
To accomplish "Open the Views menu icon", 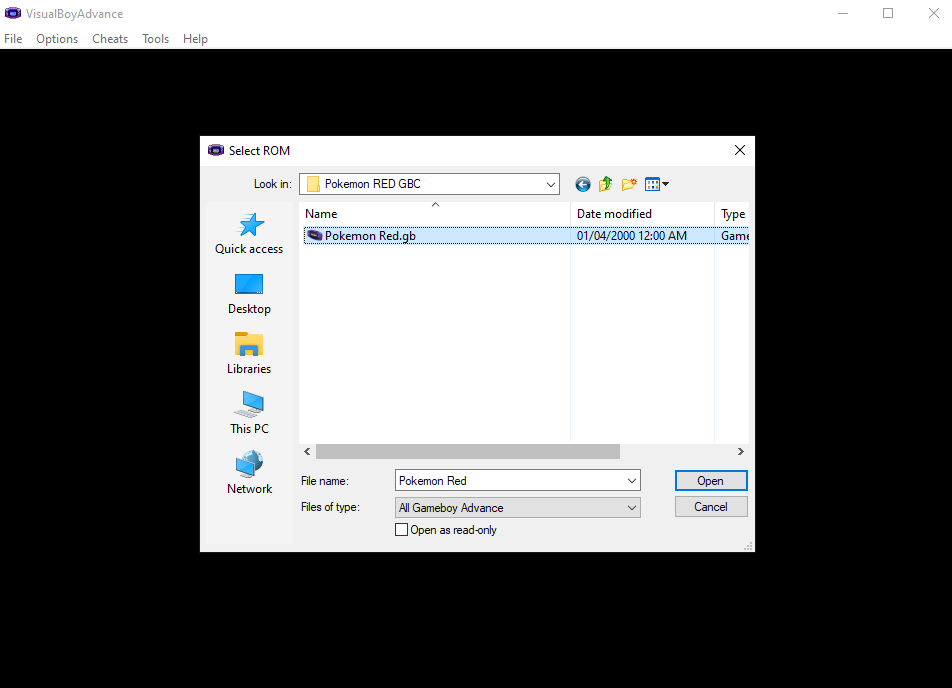I will [655, 184].
